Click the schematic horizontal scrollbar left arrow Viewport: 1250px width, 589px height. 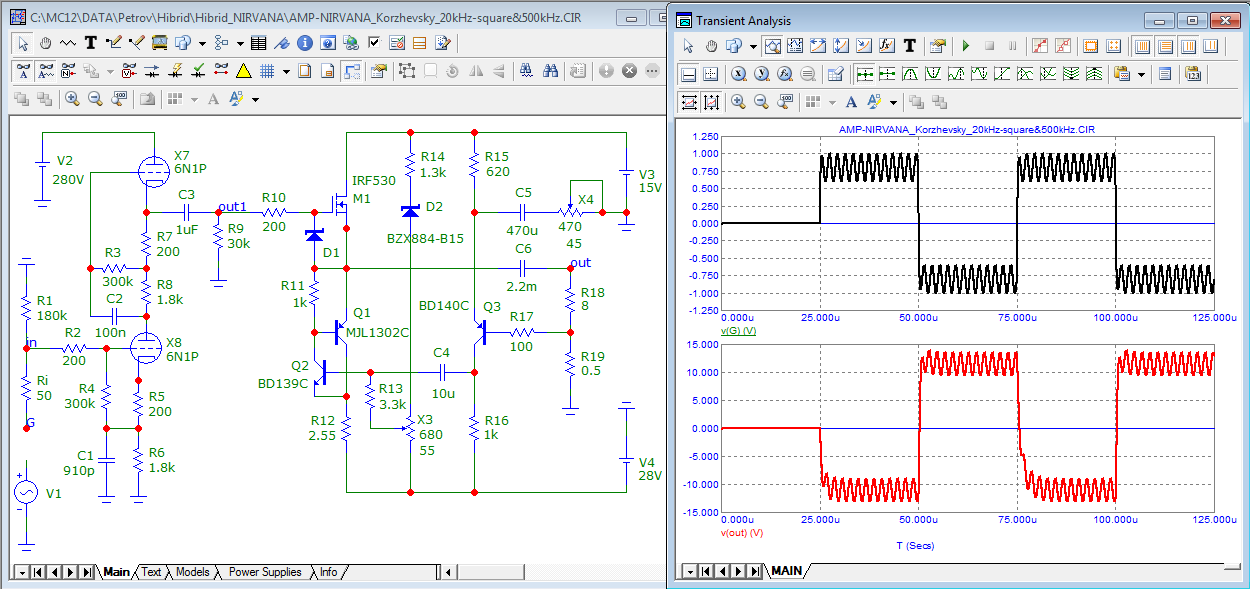coord(449,572)
